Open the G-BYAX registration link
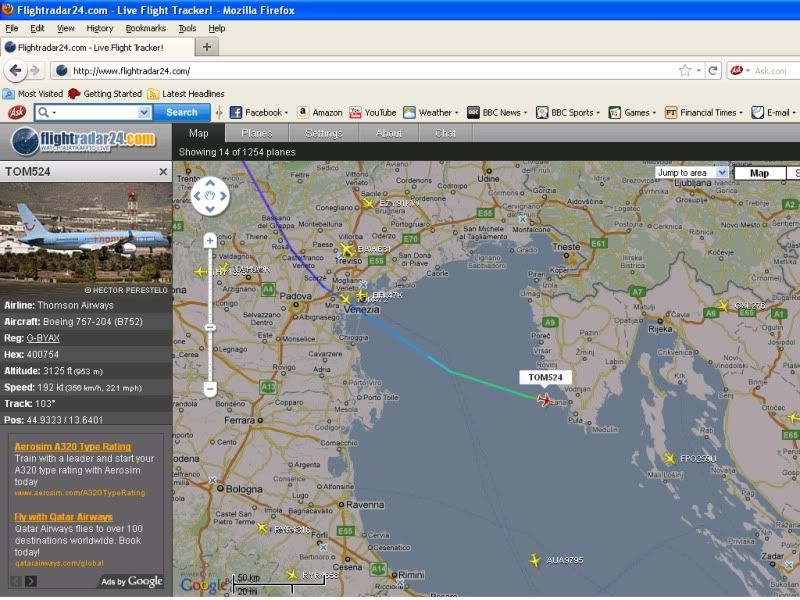Viewport: 800px width, 600px height. pyautogui.click(x=43, y=338)
